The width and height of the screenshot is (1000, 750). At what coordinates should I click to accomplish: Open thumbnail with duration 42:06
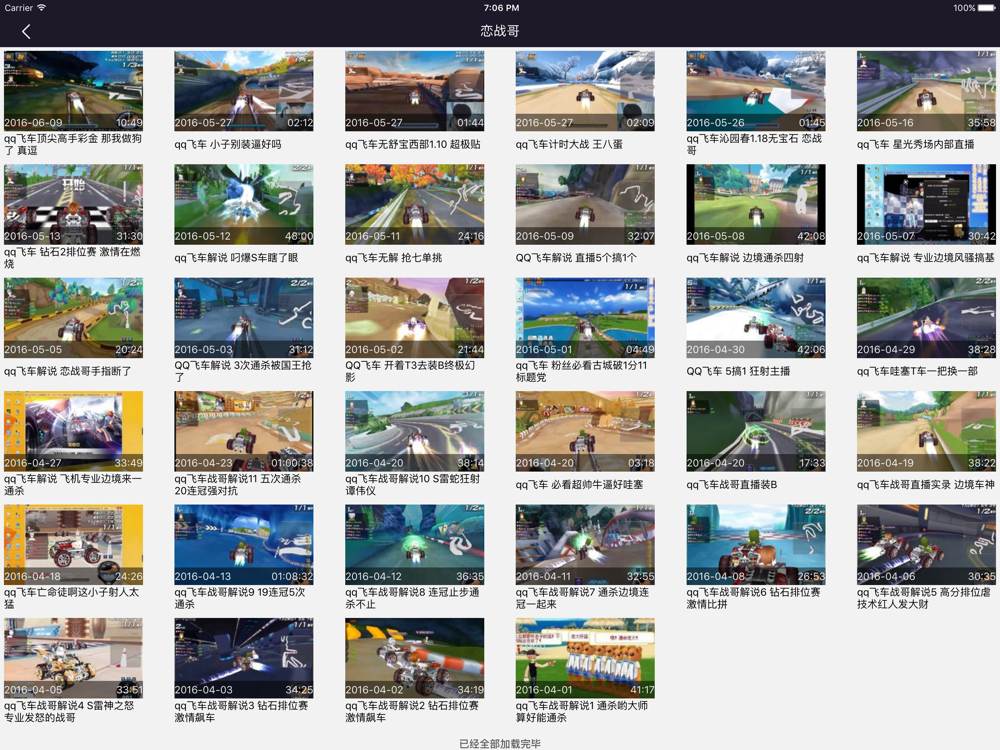(756, 318)
